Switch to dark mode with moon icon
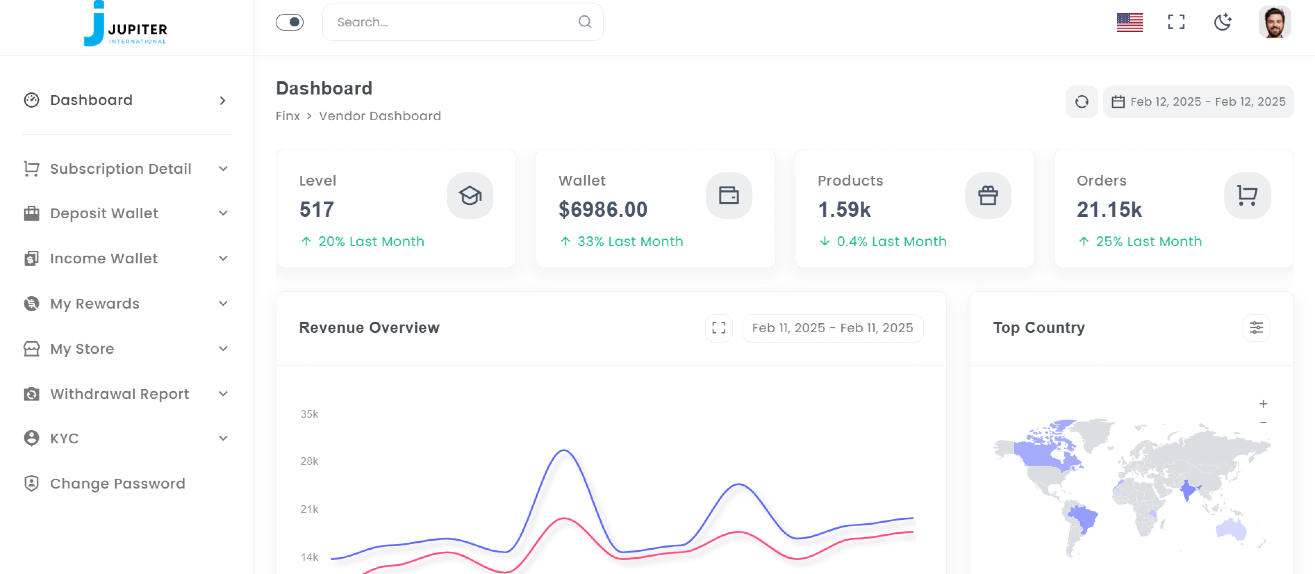 (1222, 22)
